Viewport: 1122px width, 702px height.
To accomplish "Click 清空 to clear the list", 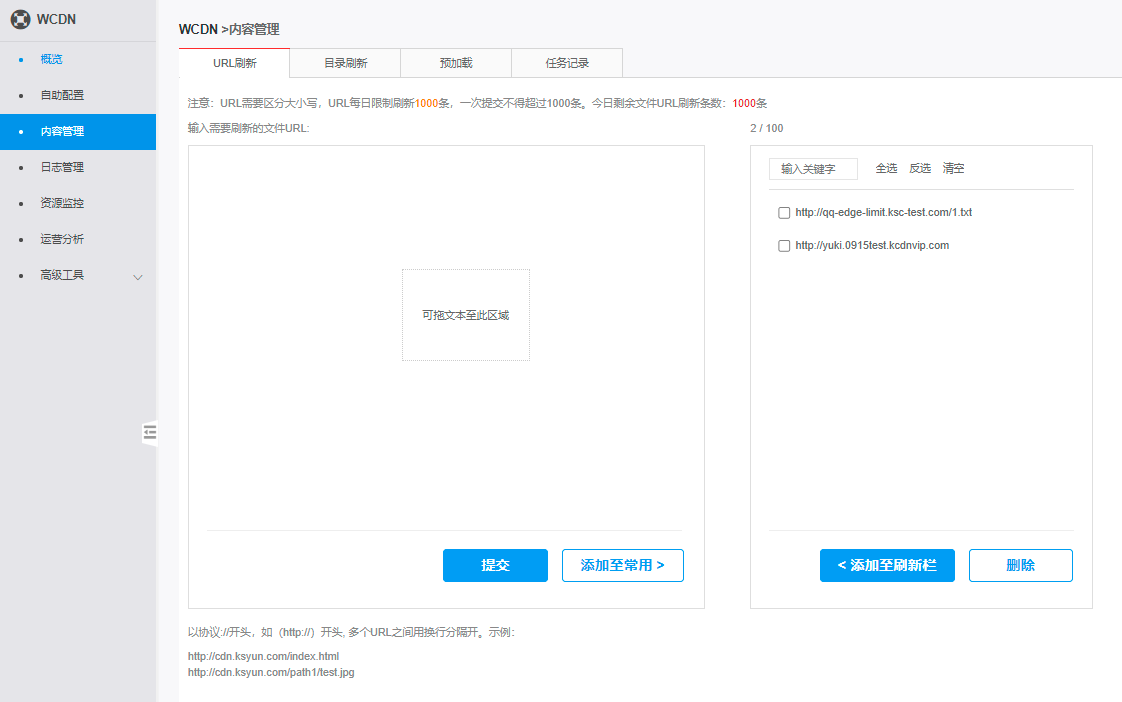I will click(954, 169).
